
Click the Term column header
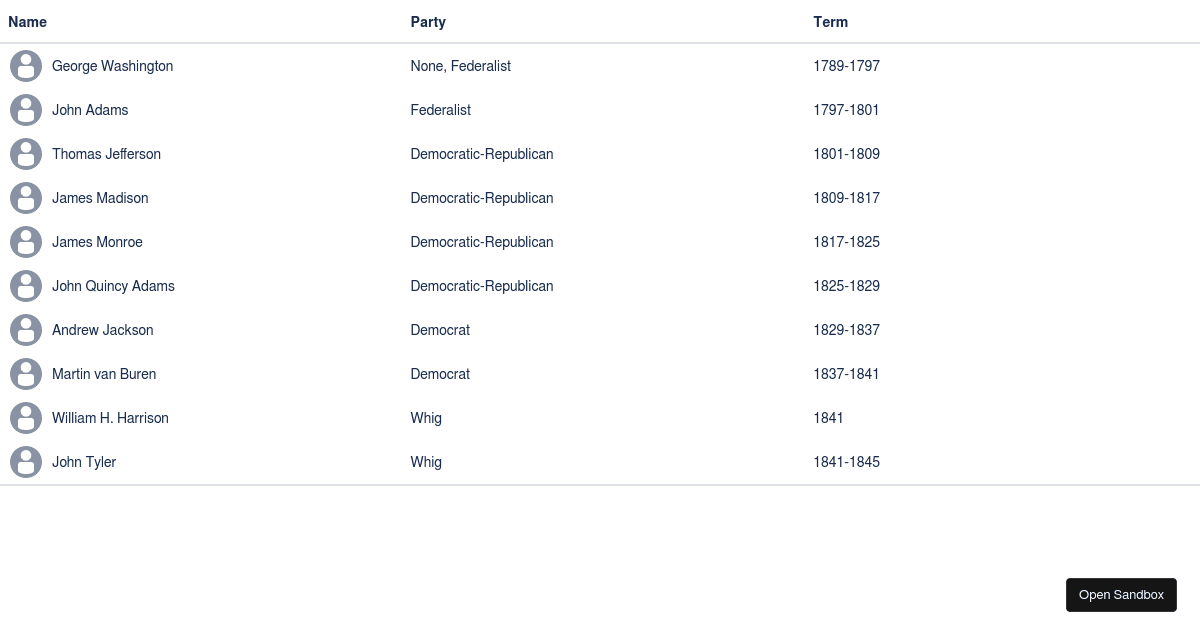pos(830,22)
